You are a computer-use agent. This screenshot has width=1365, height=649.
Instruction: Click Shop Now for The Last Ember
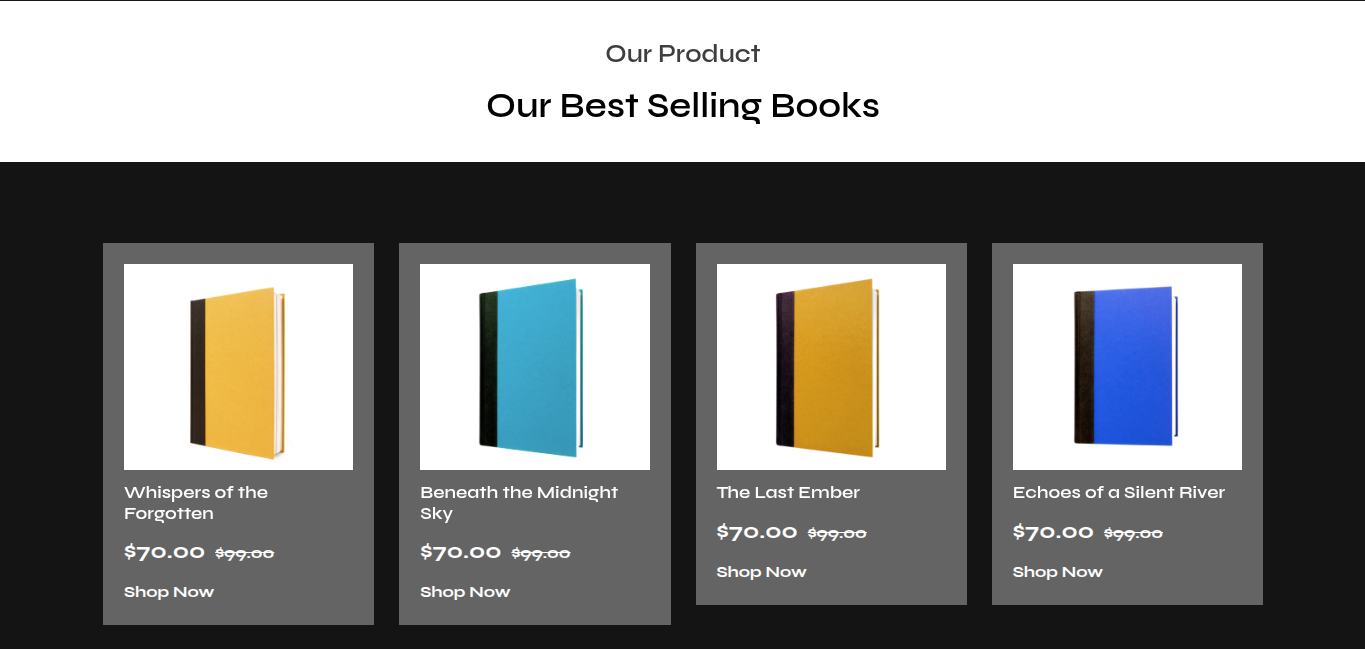point(761,572)
